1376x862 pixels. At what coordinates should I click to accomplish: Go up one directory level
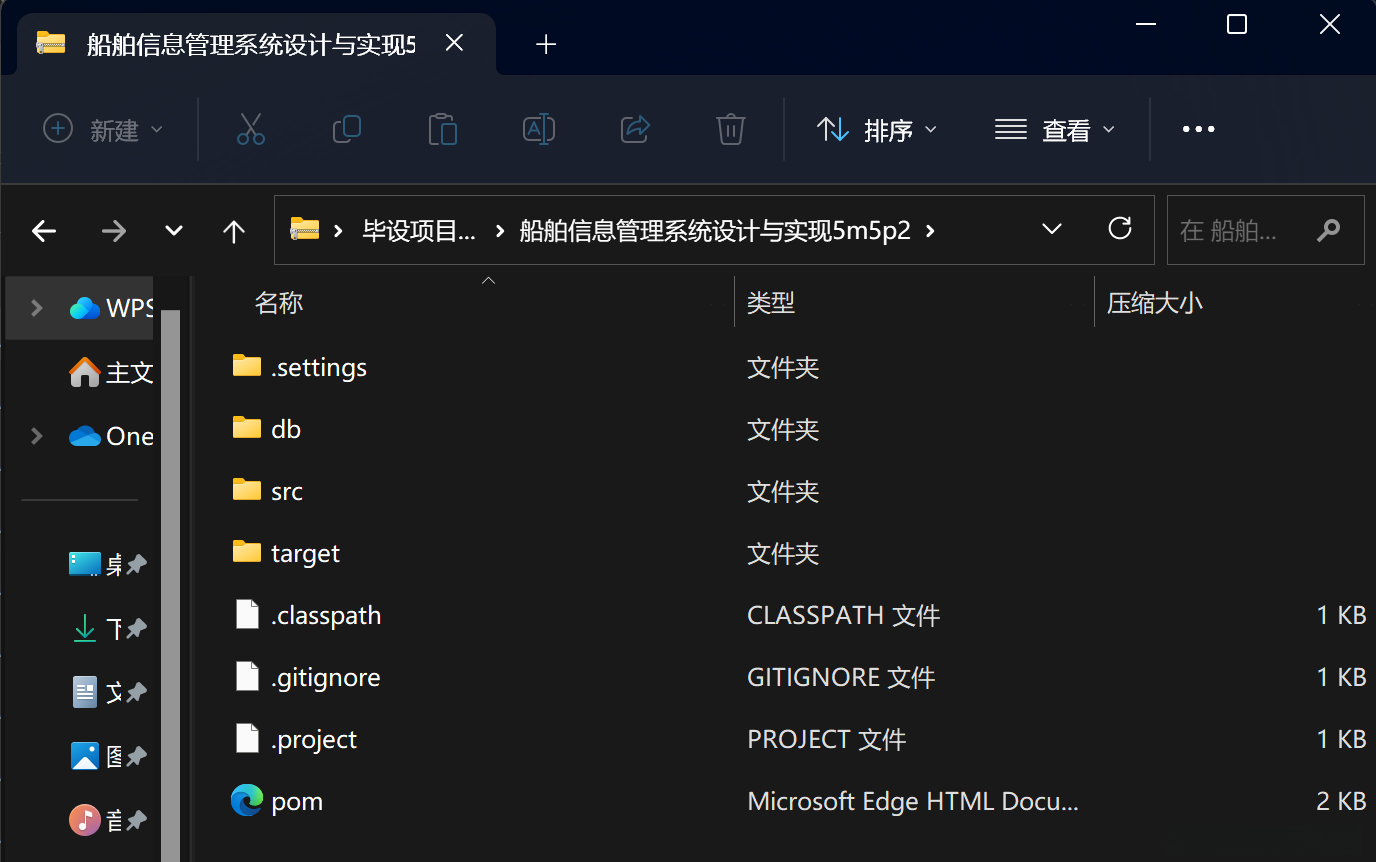(x=234, y=231)
